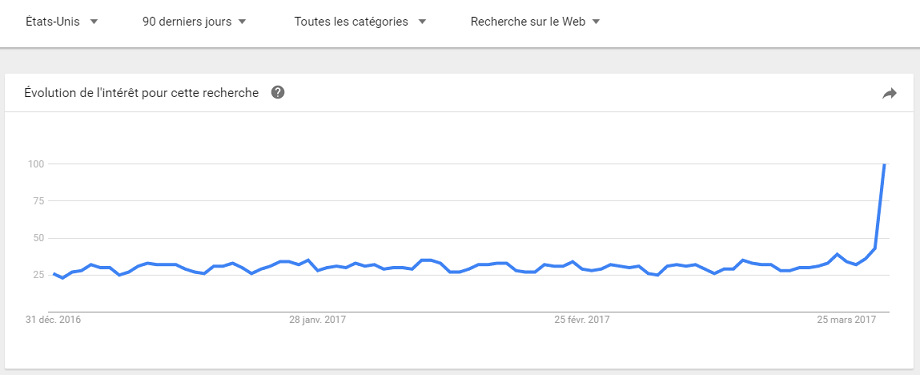Expand the 90 derniers jours time range
The width and height of the screenshot is (920, 375).
(194, 22)
